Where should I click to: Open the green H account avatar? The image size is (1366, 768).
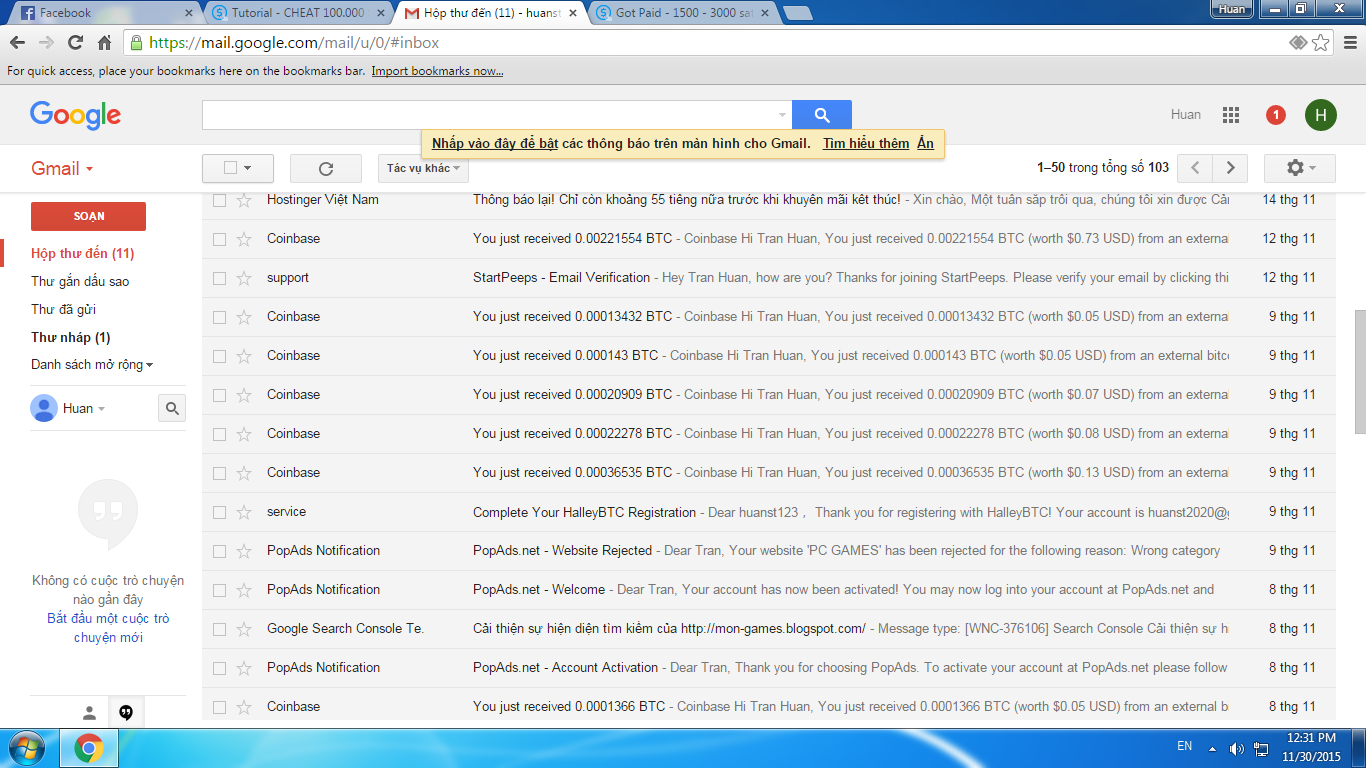(1321, 115)
